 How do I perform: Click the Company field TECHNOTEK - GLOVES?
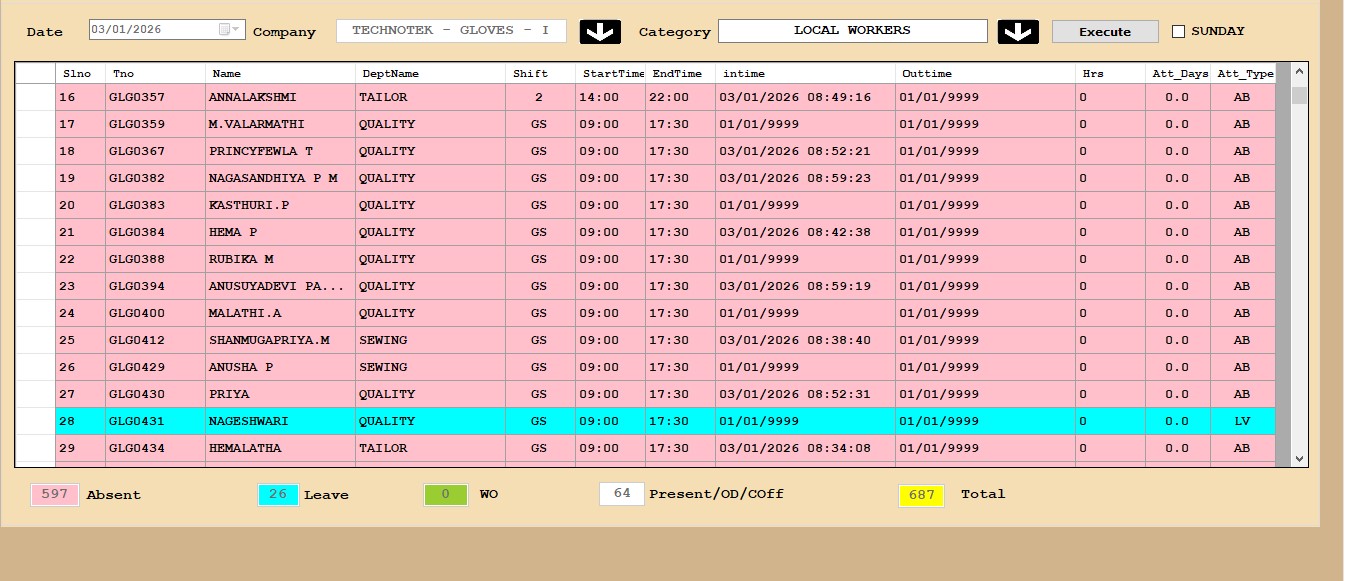pos(451,31)
